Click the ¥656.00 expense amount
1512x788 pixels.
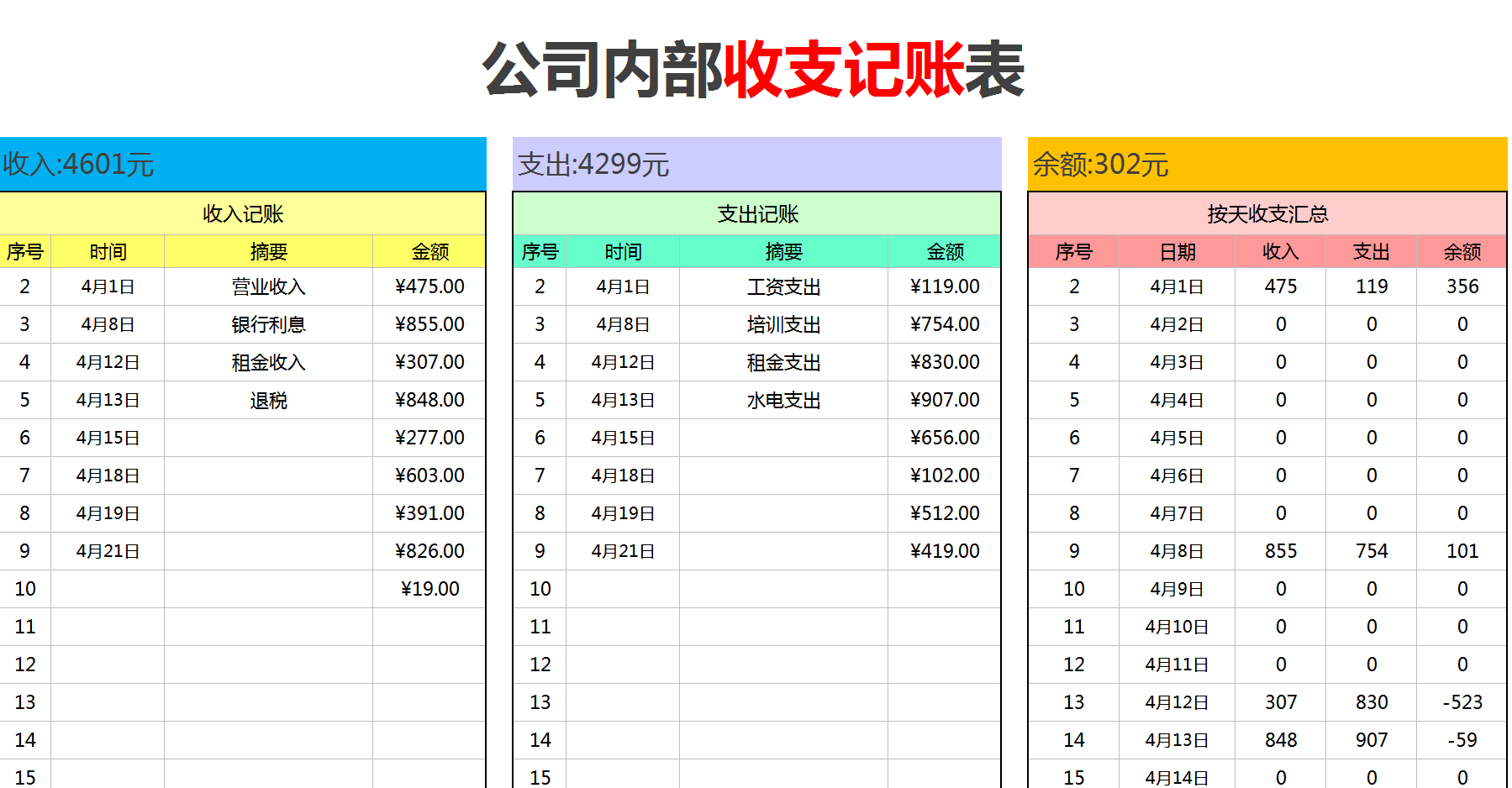[945, 438]
